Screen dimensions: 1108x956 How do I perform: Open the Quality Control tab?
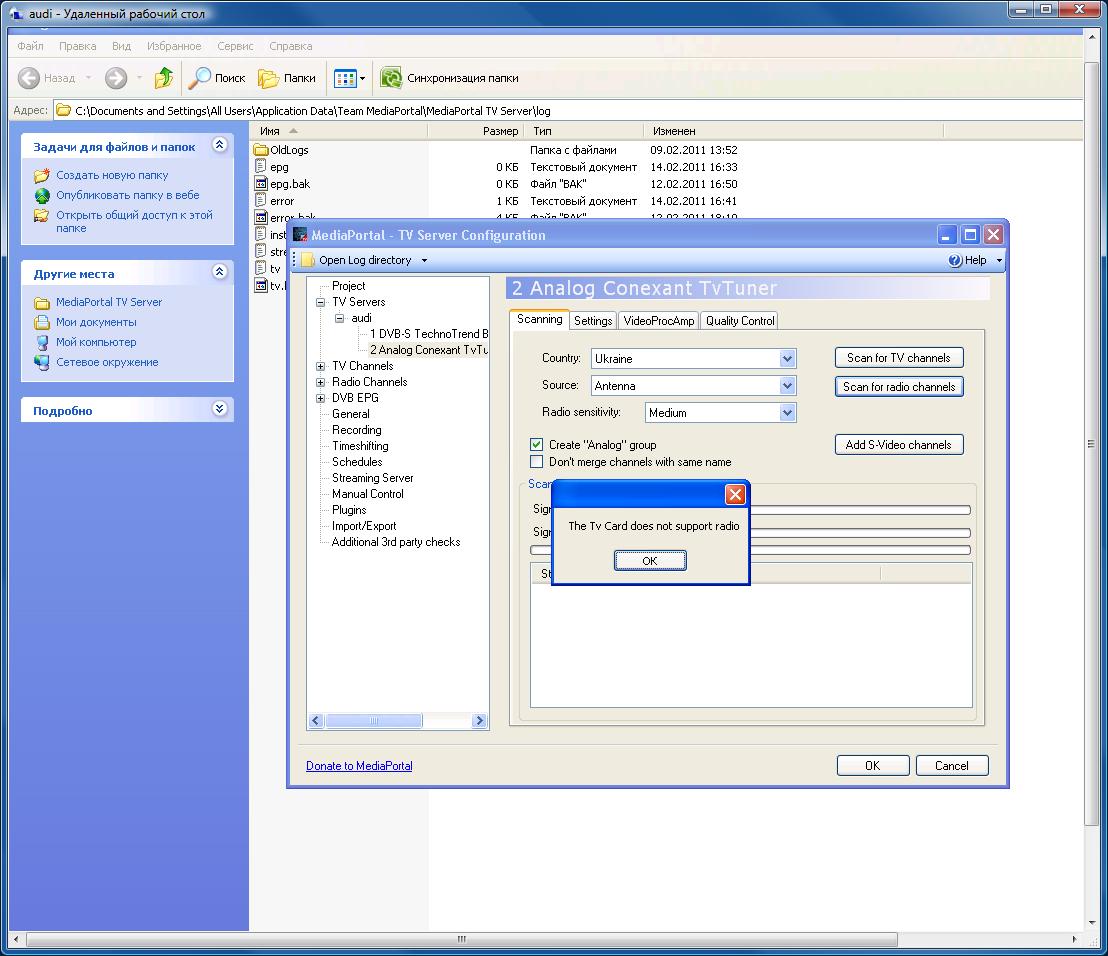(x=740, y=321)
